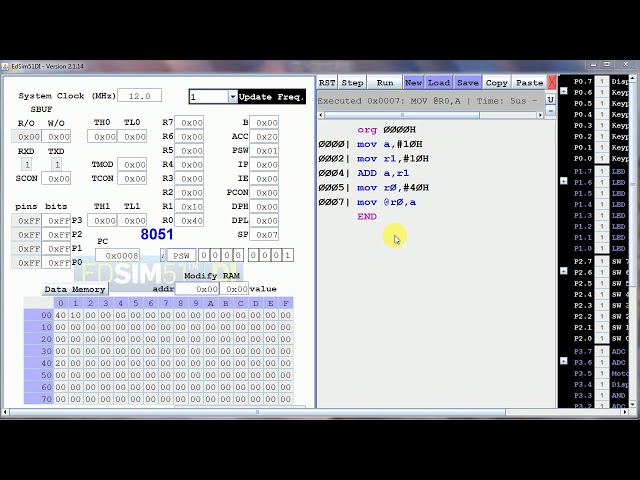Click the memory column header F
This screenshot has height=480, width=640.
[x=286, y=303]
